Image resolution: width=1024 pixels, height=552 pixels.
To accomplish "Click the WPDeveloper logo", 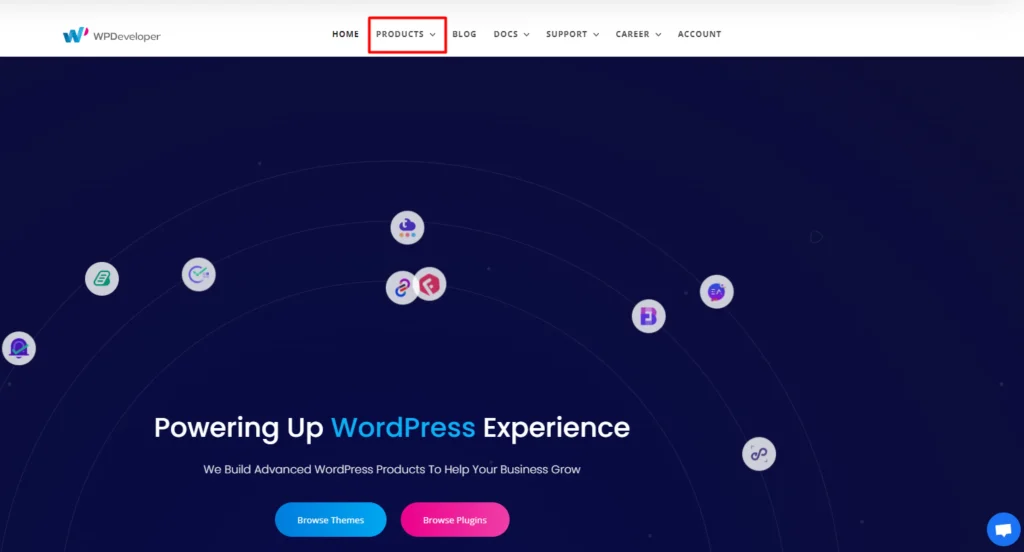I will coord(112,35).
